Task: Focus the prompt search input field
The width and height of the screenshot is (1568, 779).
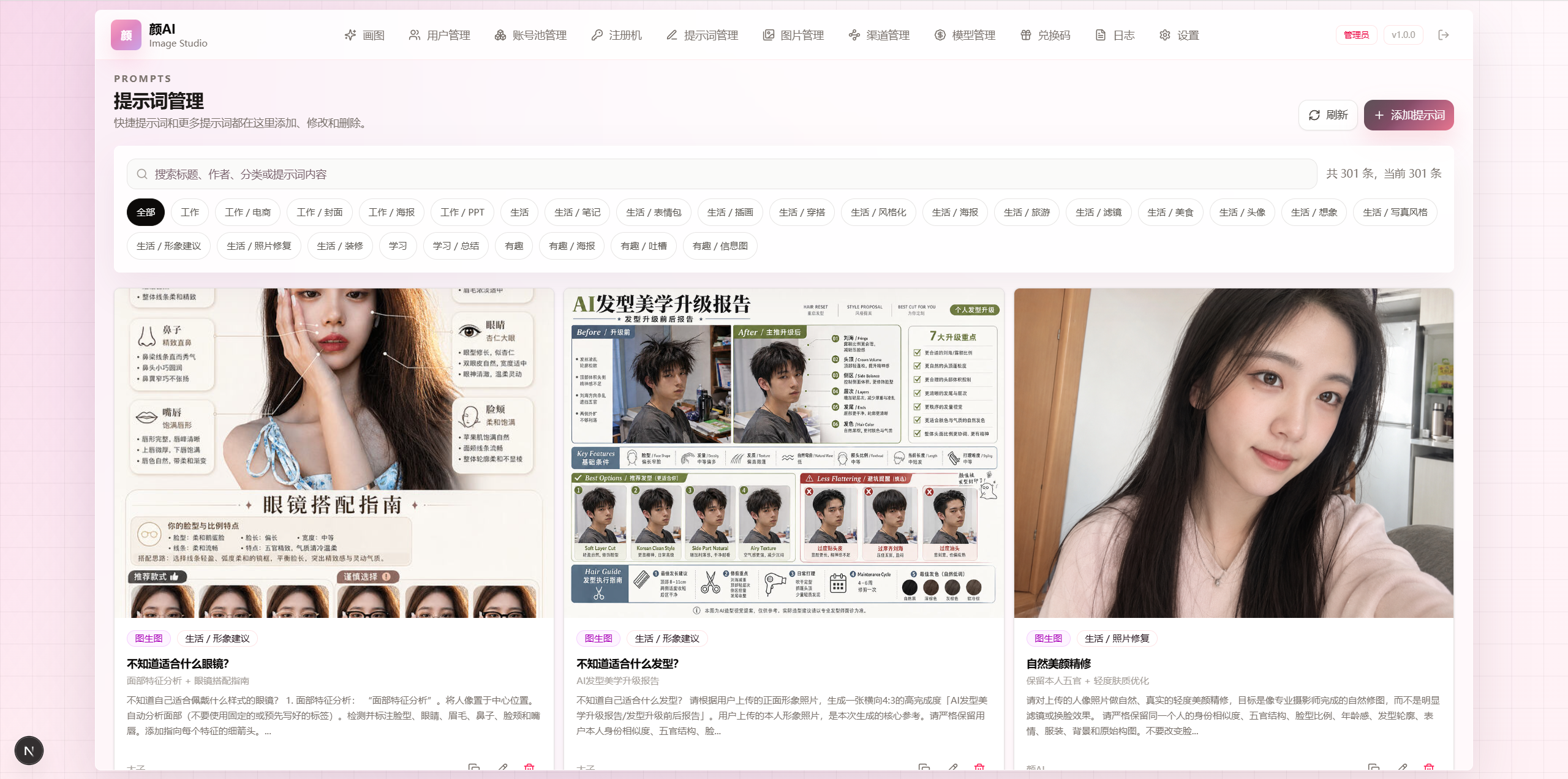Action: tap(722, 174)
